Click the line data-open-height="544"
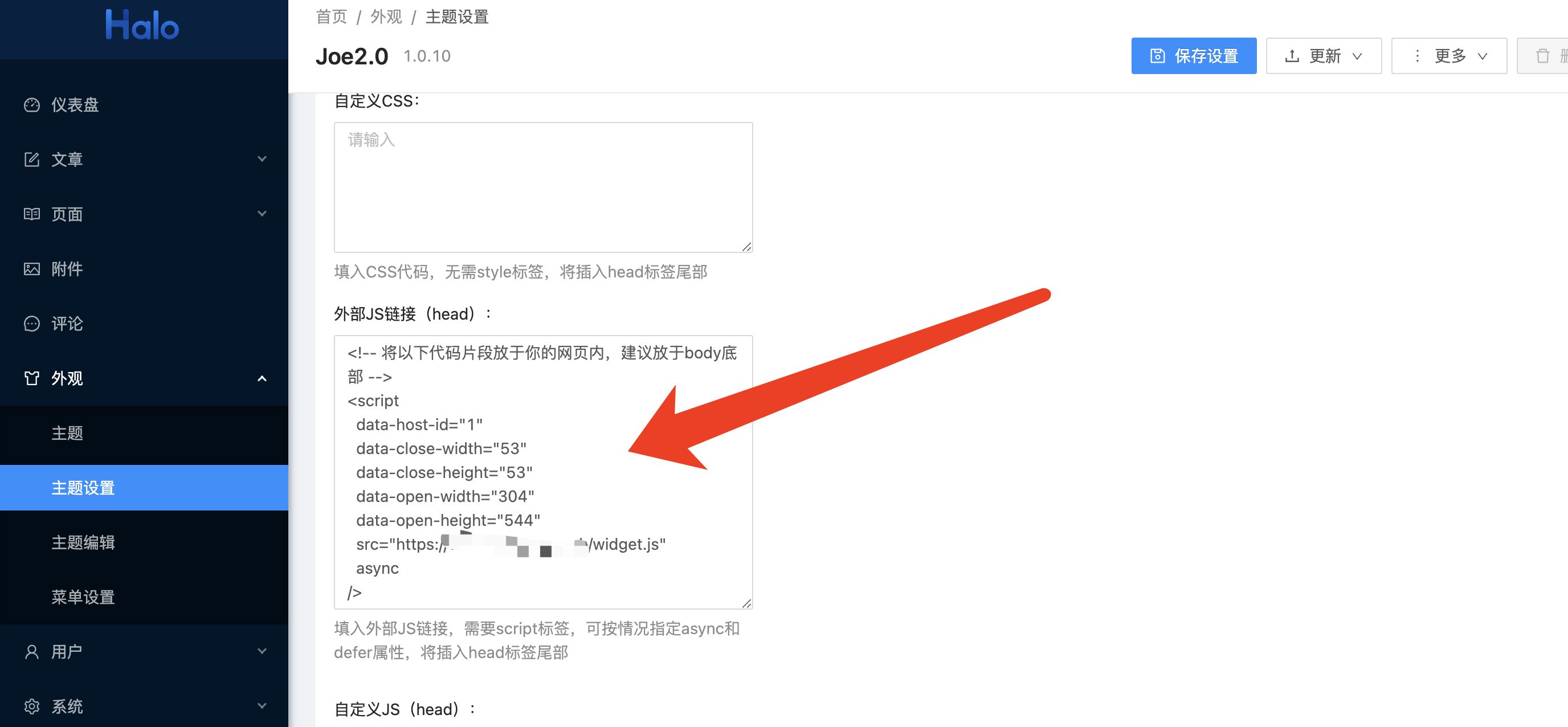Viewport: 1568px width, 727px height. coord(448,521)
